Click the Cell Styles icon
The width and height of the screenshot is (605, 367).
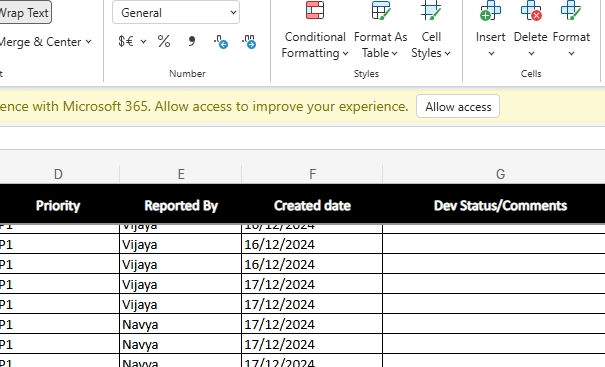(431, 10)
